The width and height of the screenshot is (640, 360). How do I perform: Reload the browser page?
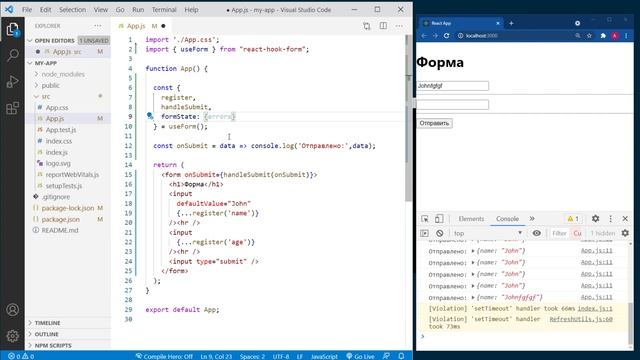click(x=447, y=36)
